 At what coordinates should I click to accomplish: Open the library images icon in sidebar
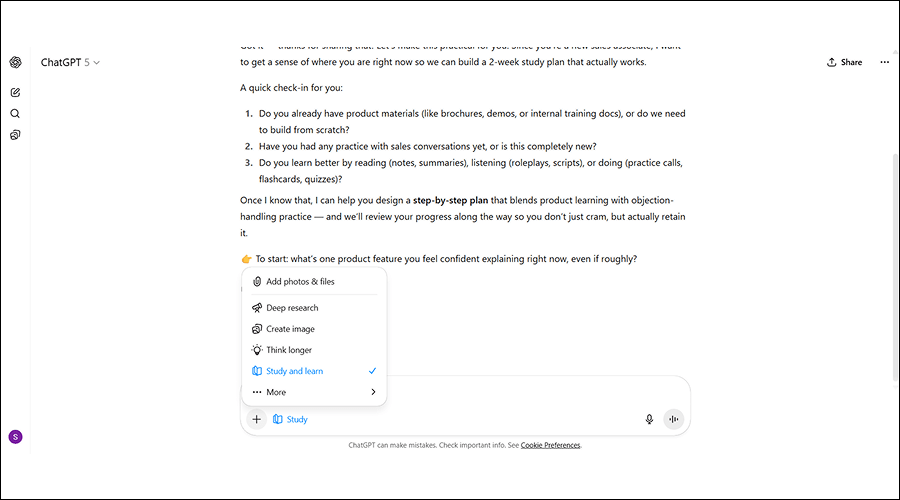[15, 135]
